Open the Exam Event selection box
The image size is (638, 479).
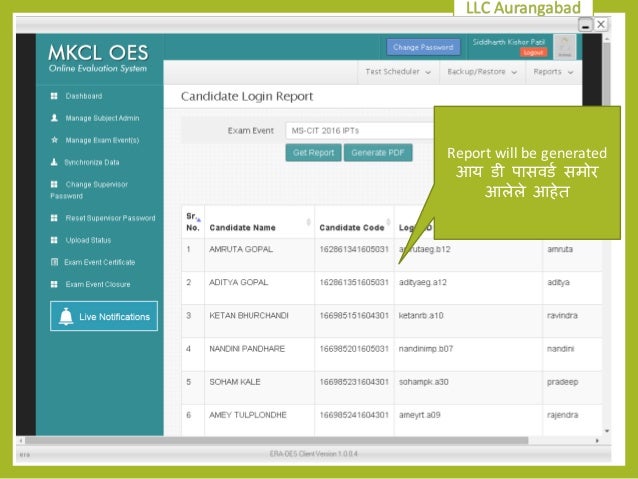point(360,131)
